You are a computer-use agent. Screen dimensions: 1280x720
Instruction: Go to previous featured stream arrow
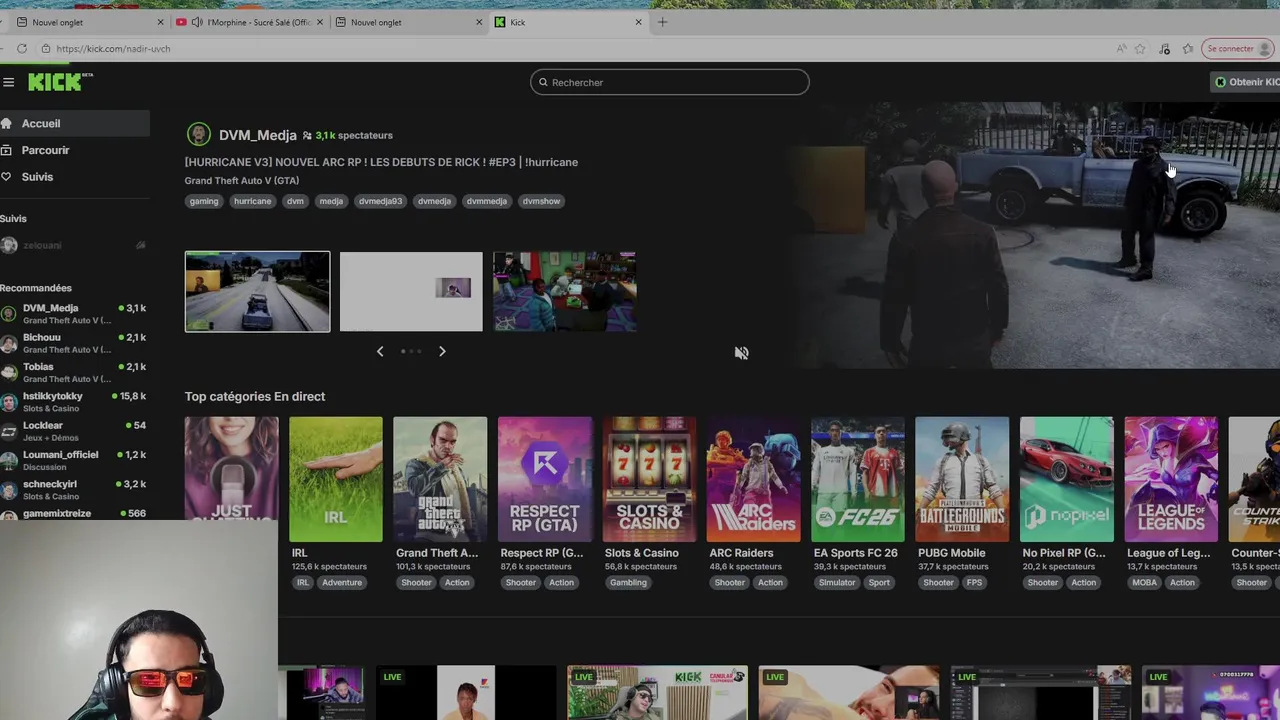pos(380,351)
